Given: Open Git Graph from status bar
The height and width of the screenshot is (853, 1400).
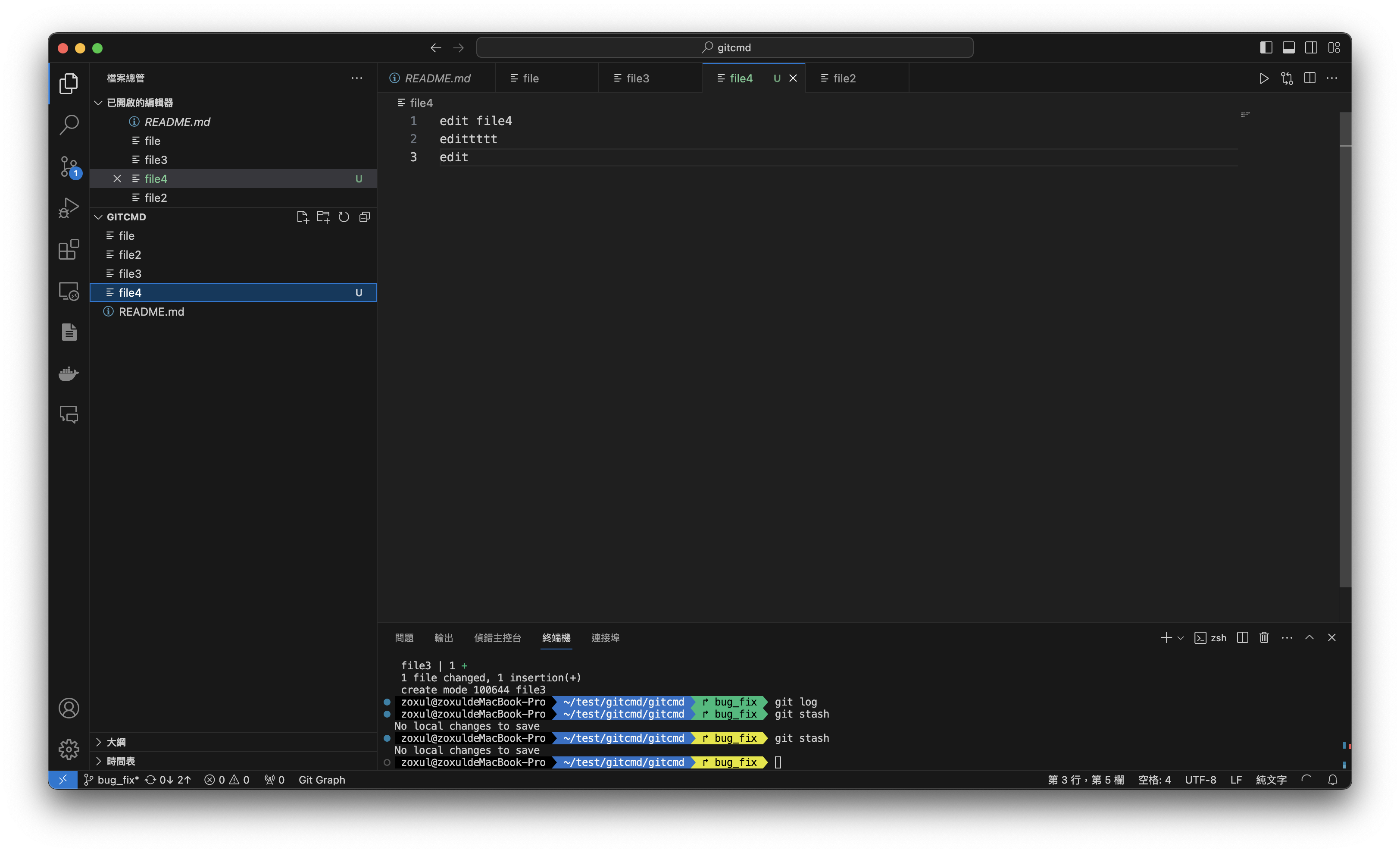Looking at the screenshot, I should [322, 780].
